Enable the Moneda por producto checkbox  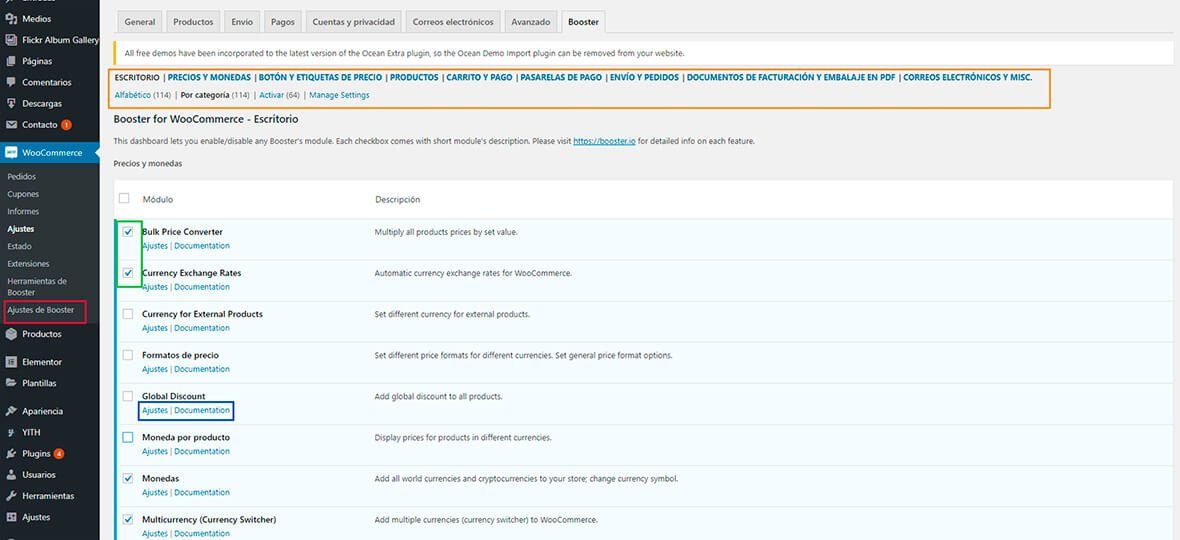(x=128, y=437)
